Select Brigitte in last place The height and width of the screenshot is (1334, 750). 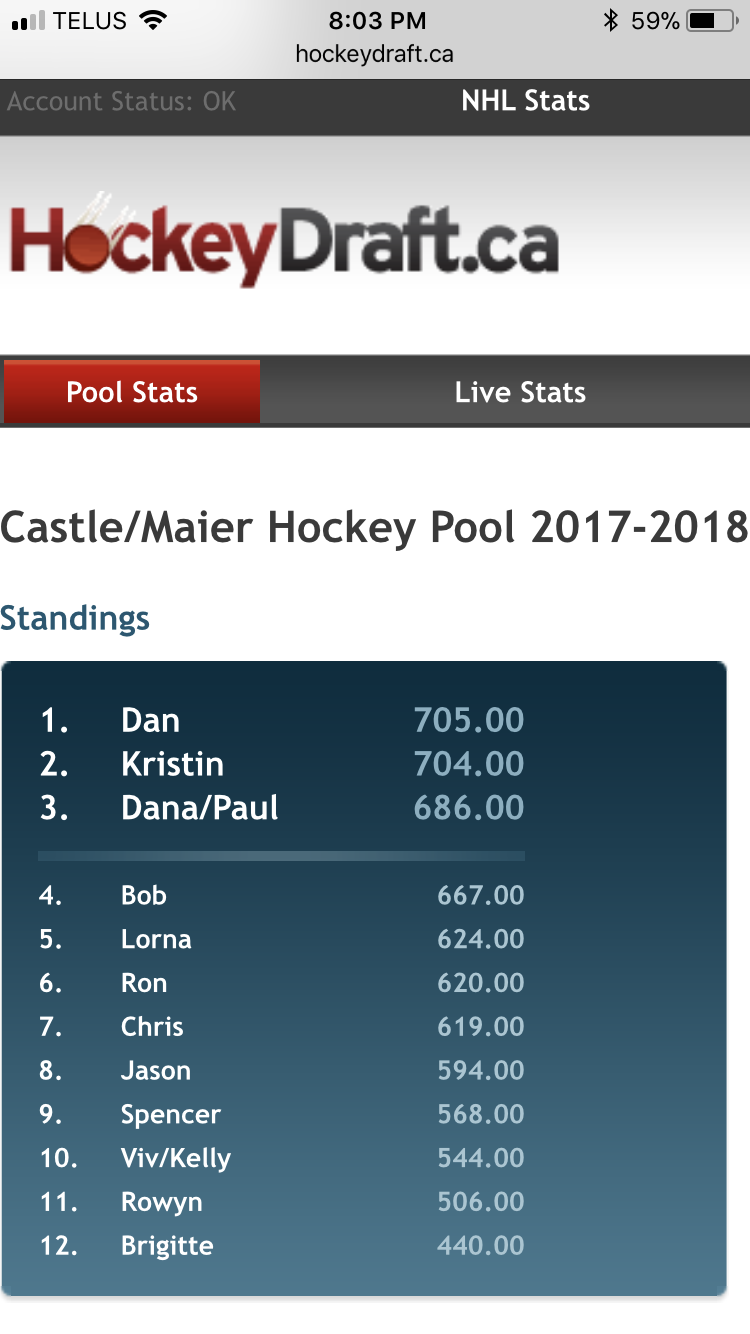(x=167, y=1246)
